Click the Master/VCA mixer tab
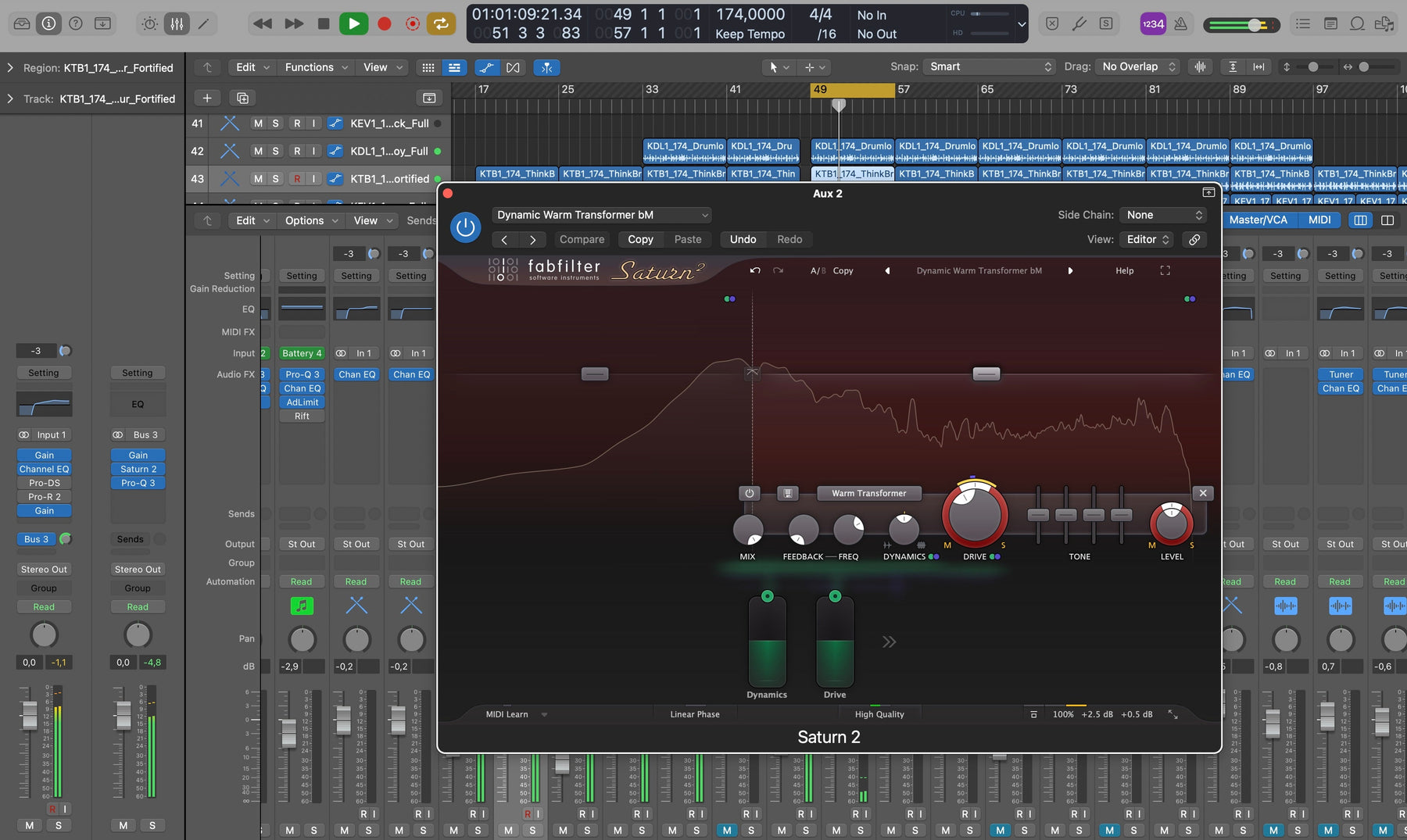 coord(1257,220)
